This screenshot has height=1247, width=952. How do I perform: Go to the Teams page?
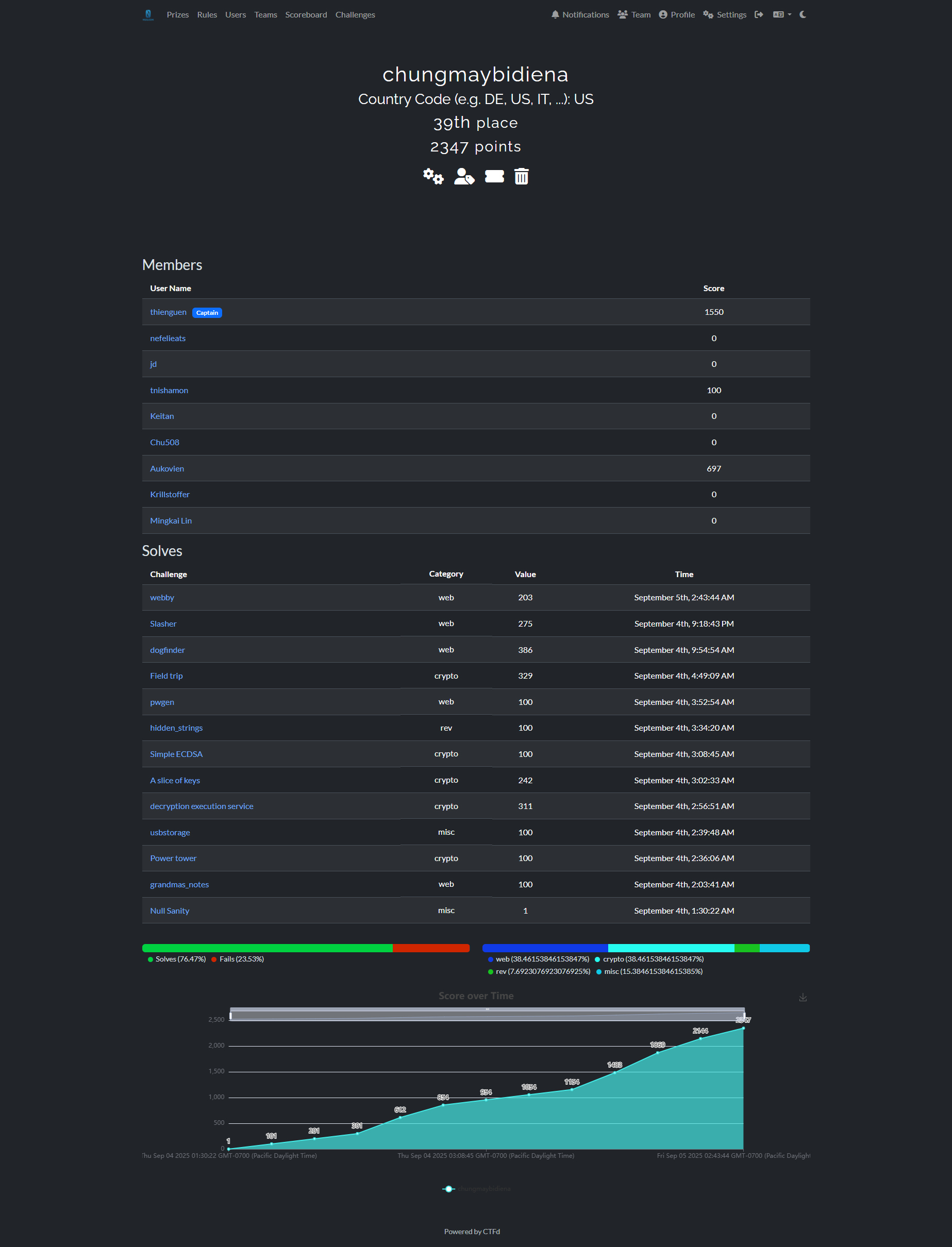click(265, 15)
